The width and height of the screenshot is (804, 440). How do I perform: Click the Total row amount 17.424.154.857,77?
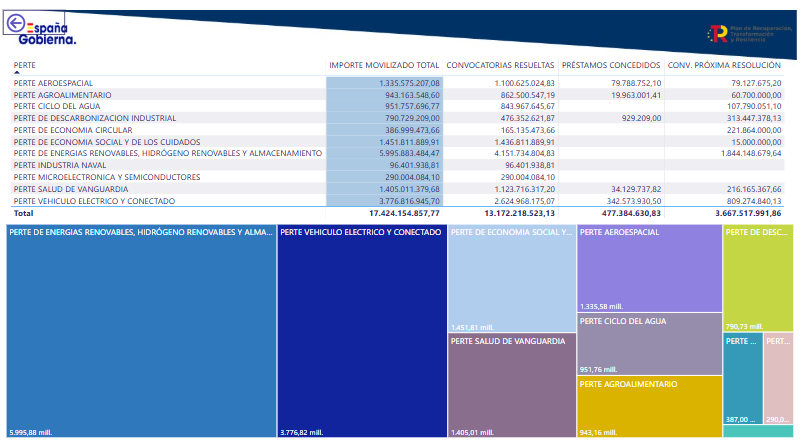click(404, 213)
